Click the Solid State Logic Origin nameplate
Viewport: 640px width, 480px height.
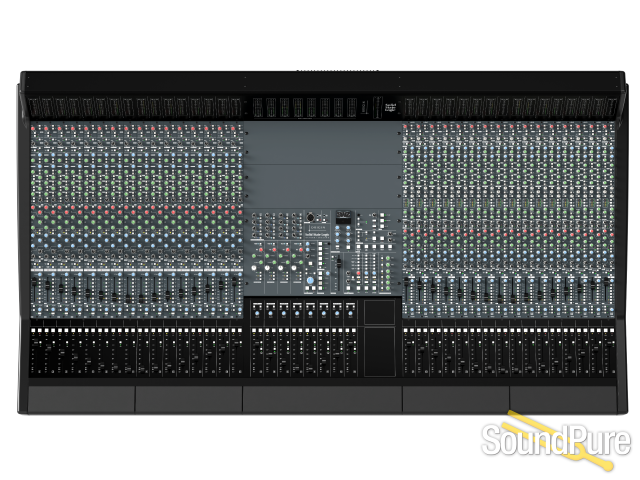317,231
